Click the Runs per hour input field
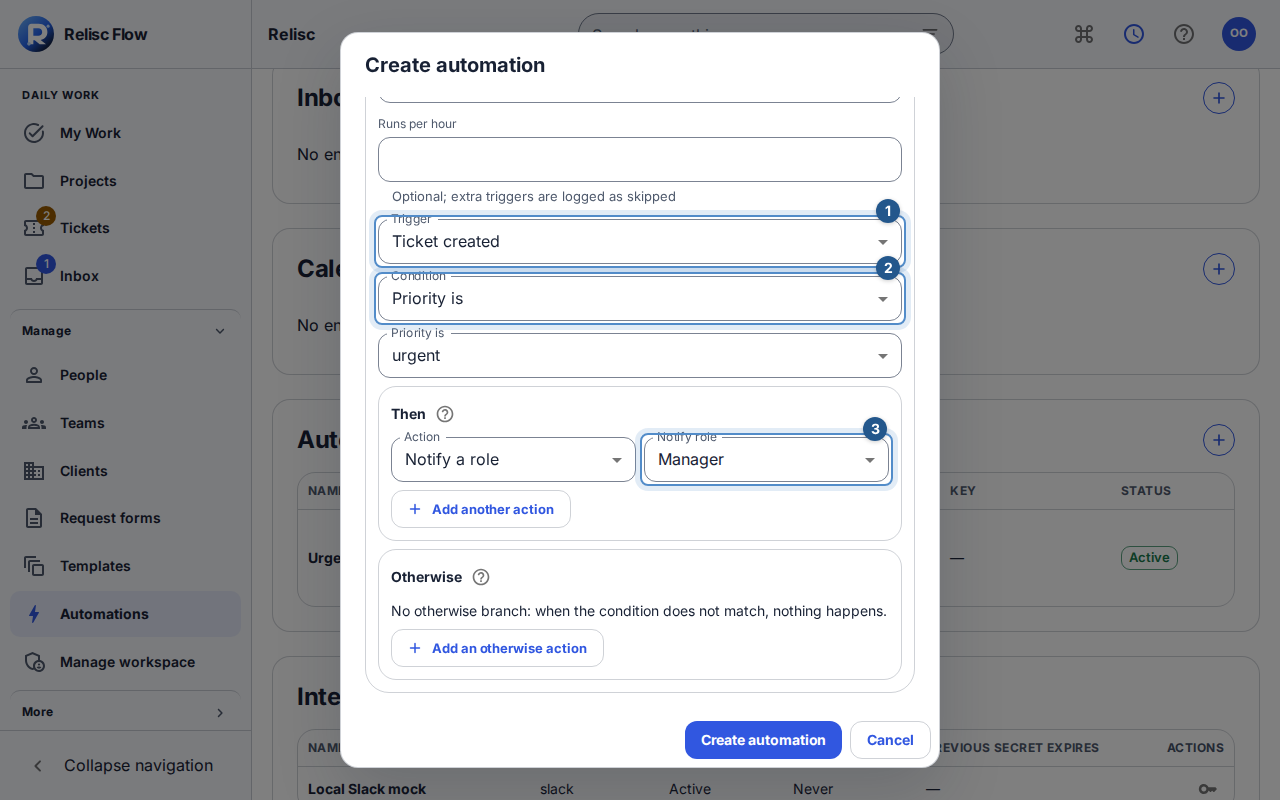Image resolution: width=1280 pixels, height=800 pixels. pyautogui.click(x=640, y=160)
